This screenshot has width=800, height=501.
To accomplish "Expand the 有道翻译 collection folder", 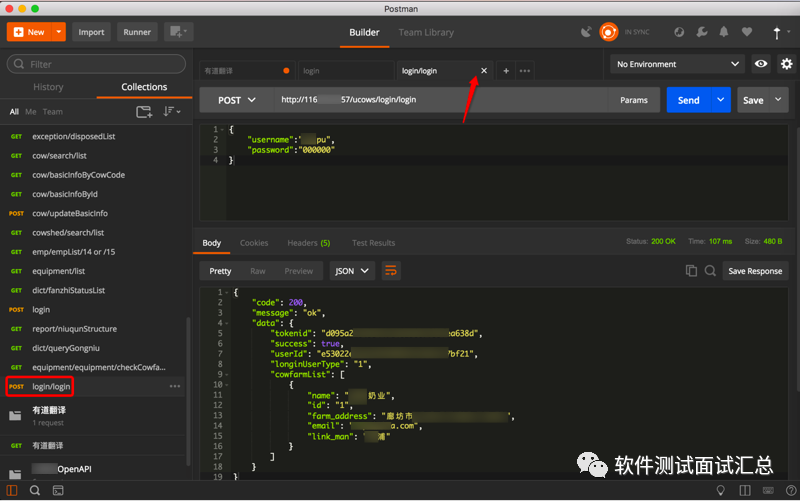I will click(x=15, y=415).
